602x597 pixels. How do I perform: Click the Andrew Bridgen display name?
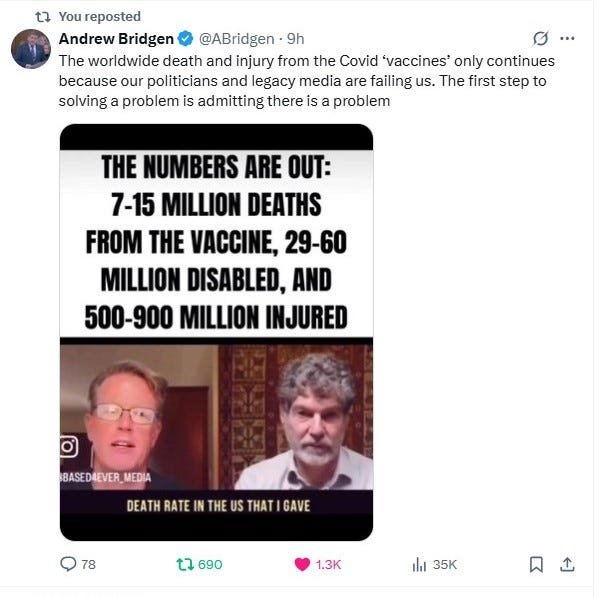(116, 39)
